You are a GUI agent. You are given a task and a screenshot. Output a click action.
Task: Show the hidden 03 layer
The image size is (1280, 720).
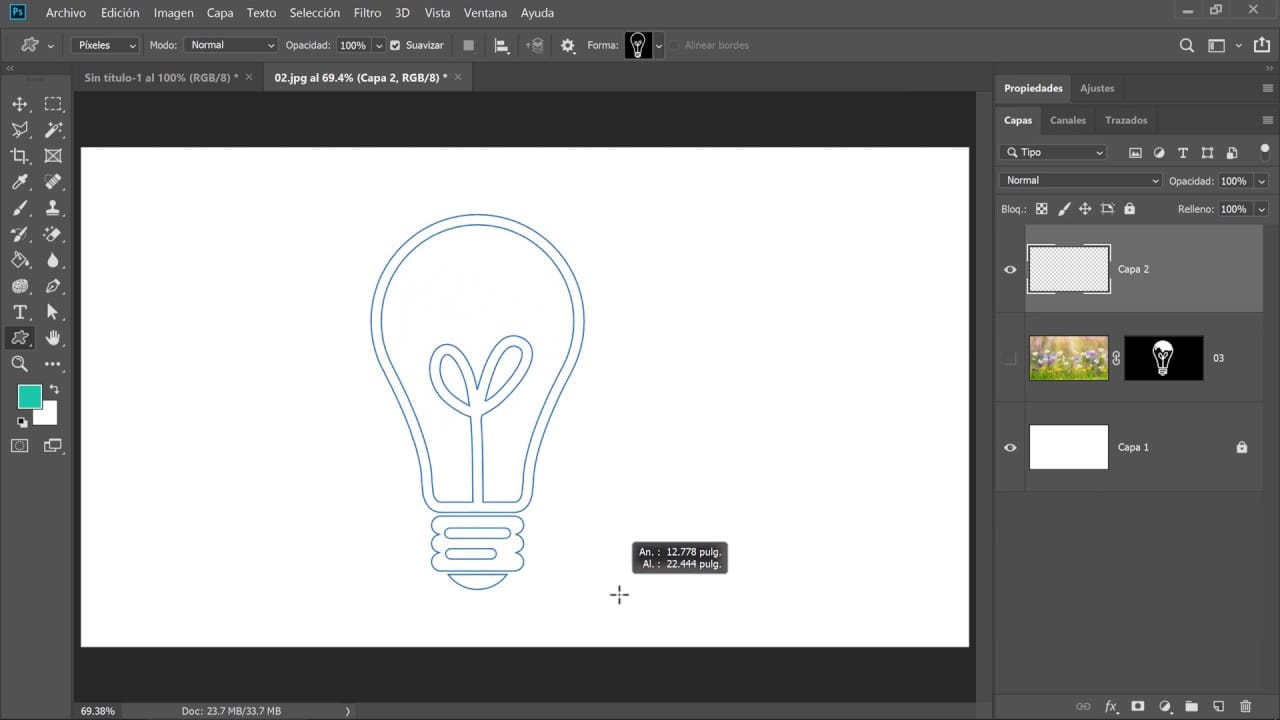pyautogui.click(x=1010, y=358)
